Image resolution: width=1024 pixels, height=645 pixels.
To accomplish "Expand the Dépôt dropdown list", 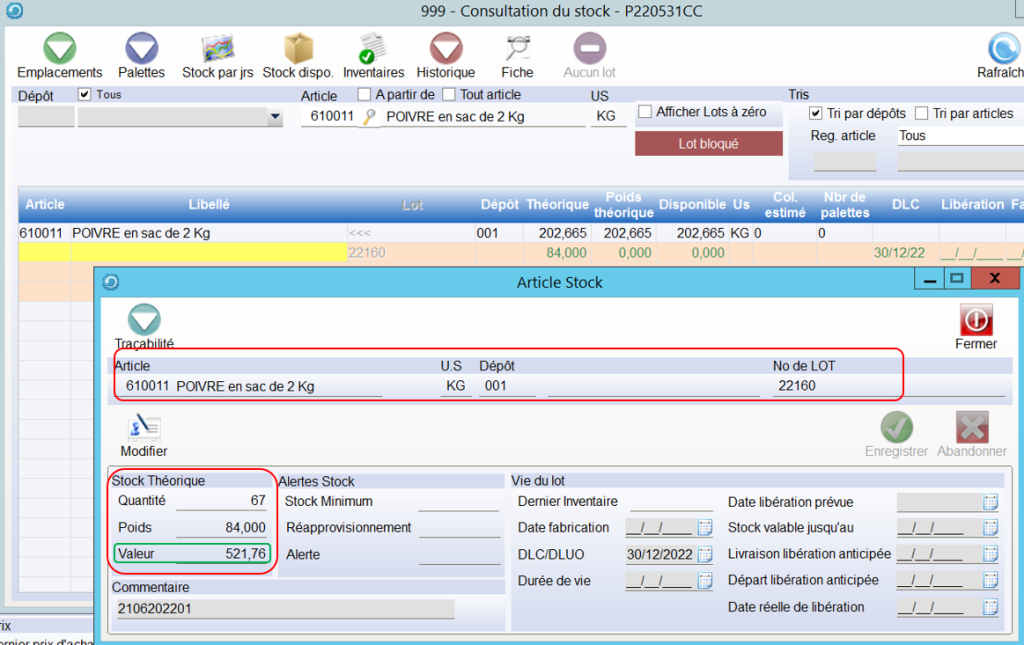I will (275, 117).
